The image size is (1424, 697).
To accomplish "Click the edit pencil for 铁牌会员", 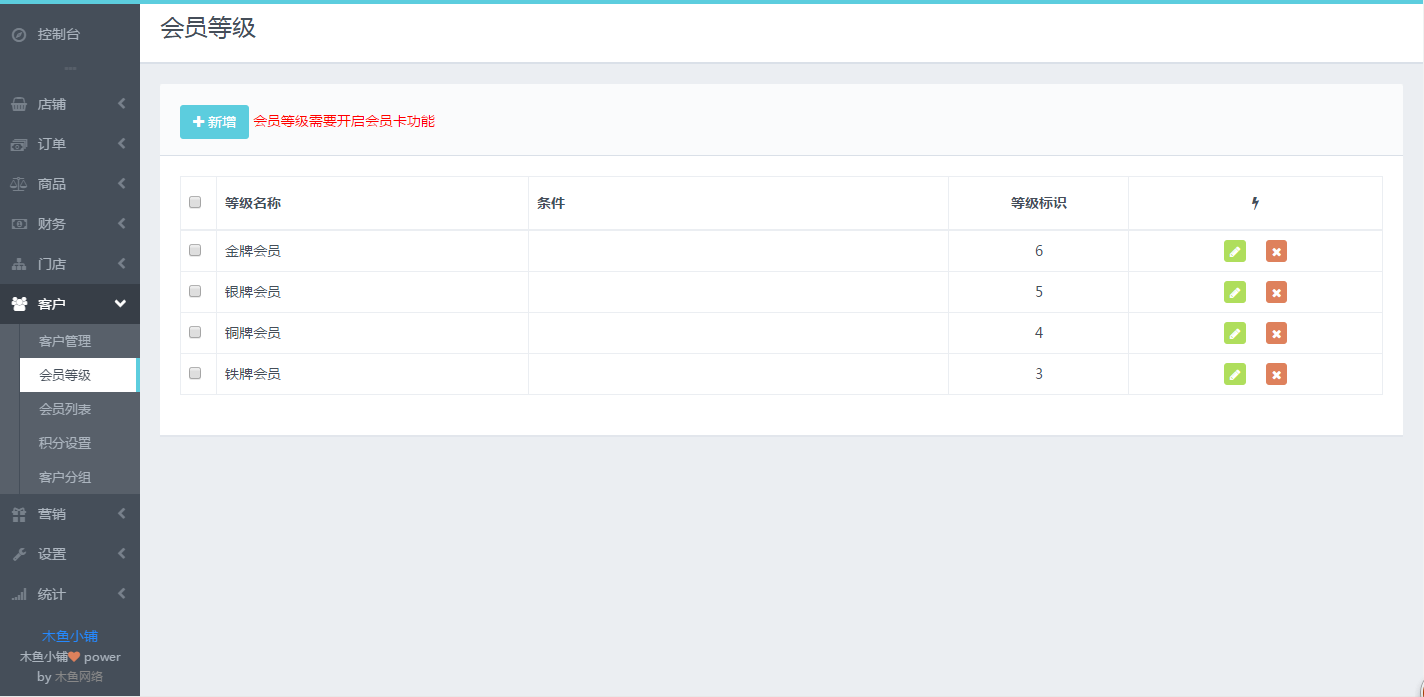I will pos(1235,374).
